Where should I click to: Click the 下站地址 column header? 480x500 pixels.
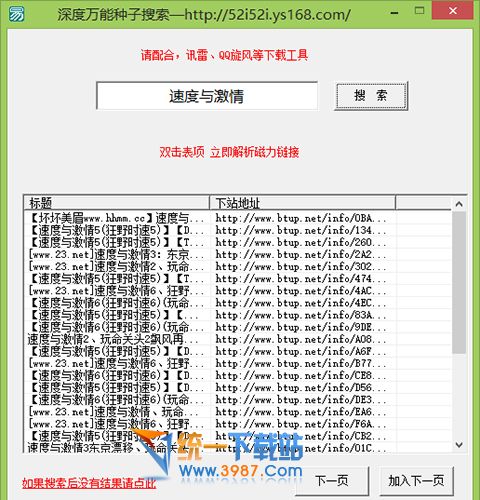click(x=302, y=202)
